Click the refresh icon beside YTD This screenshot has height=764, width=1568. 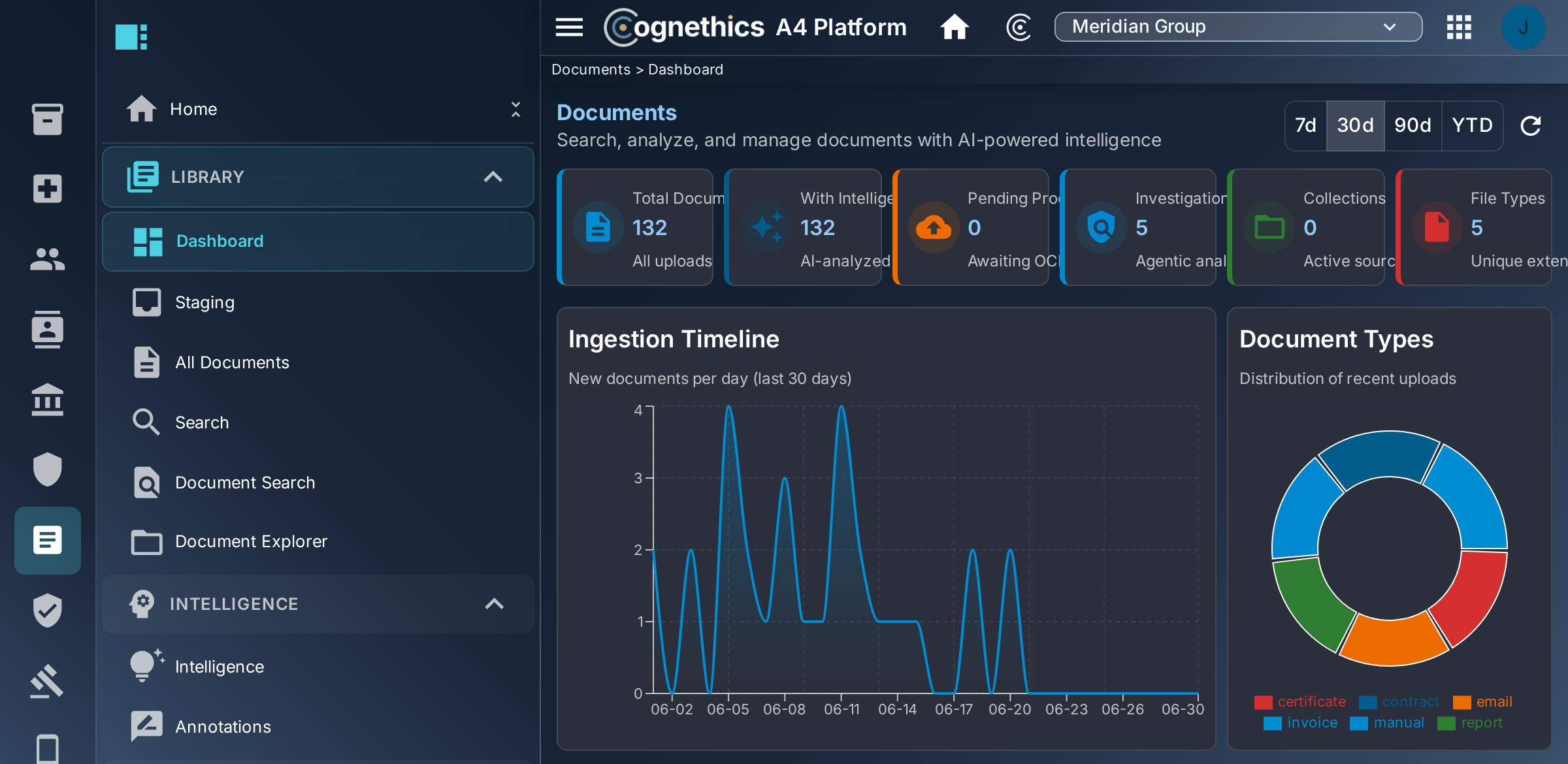click(1531, 125)
